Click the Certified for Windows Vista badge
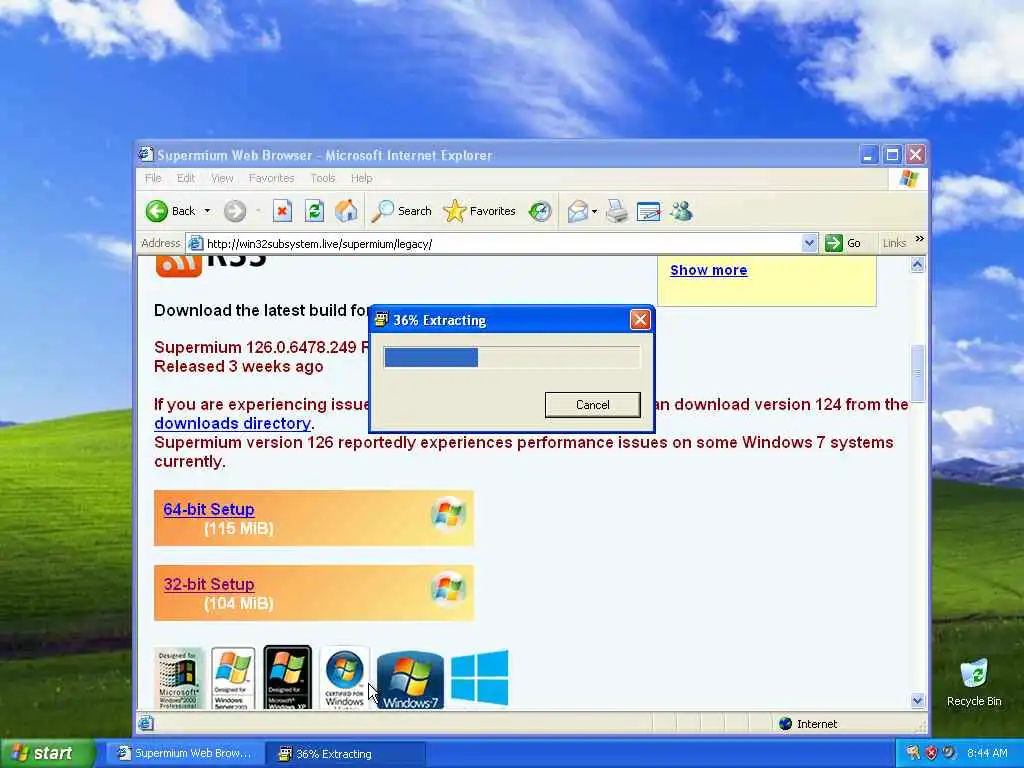The width and height of the screenshot is (1024, 768). click(345, 679)
